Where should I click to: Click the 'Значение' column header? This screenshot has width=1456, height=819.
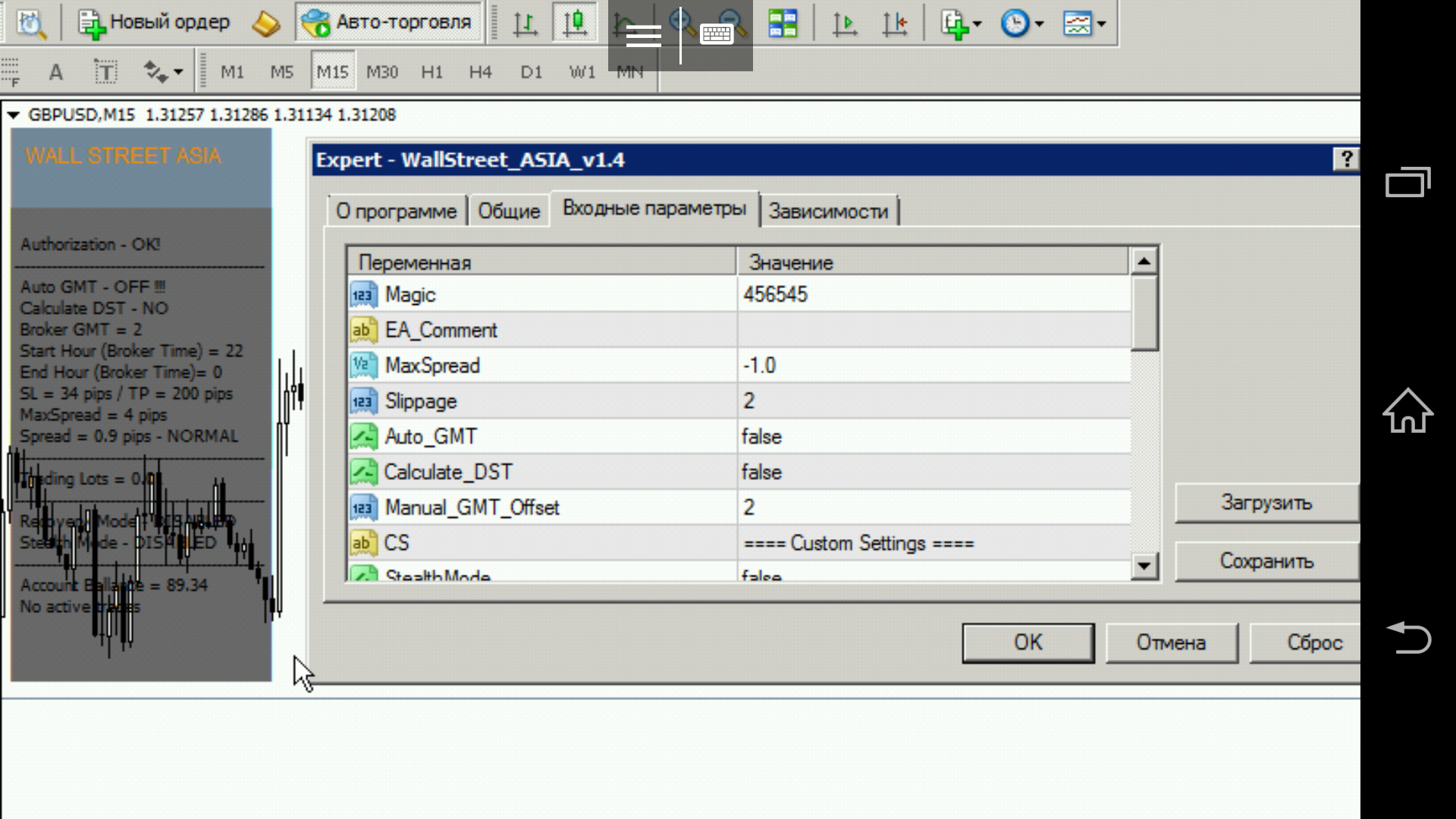point(933,262)
